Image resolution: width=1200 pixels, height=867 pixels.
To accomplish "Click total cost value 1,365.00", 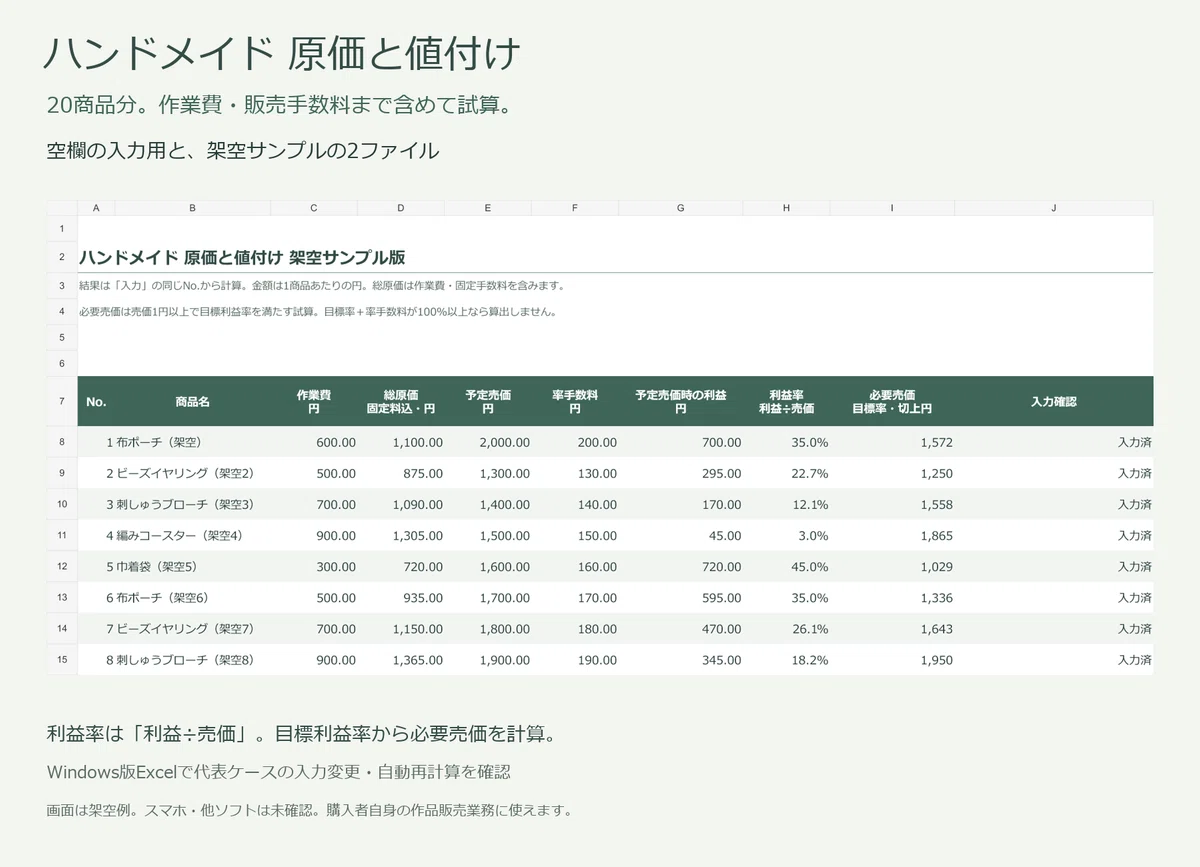I will [418, 660].
